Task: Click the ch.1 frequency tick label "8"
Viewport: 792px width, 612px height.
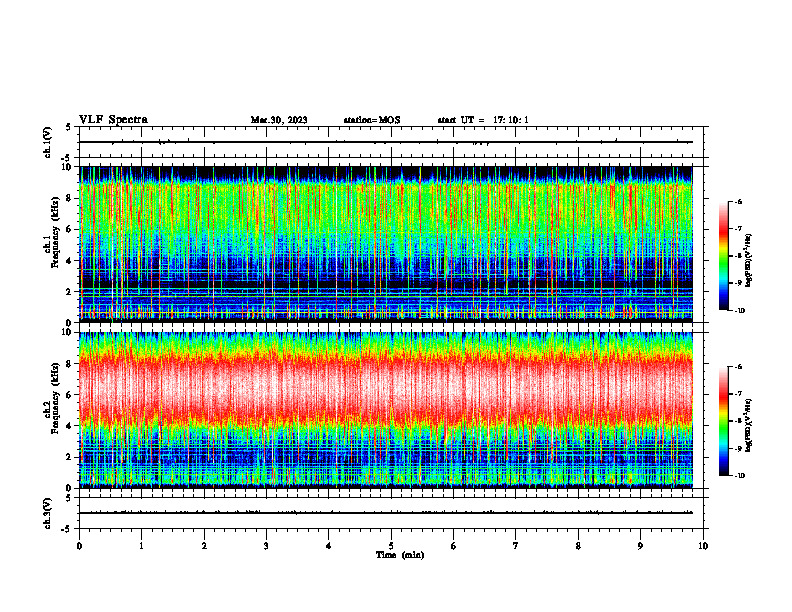Action: point(70,198)
